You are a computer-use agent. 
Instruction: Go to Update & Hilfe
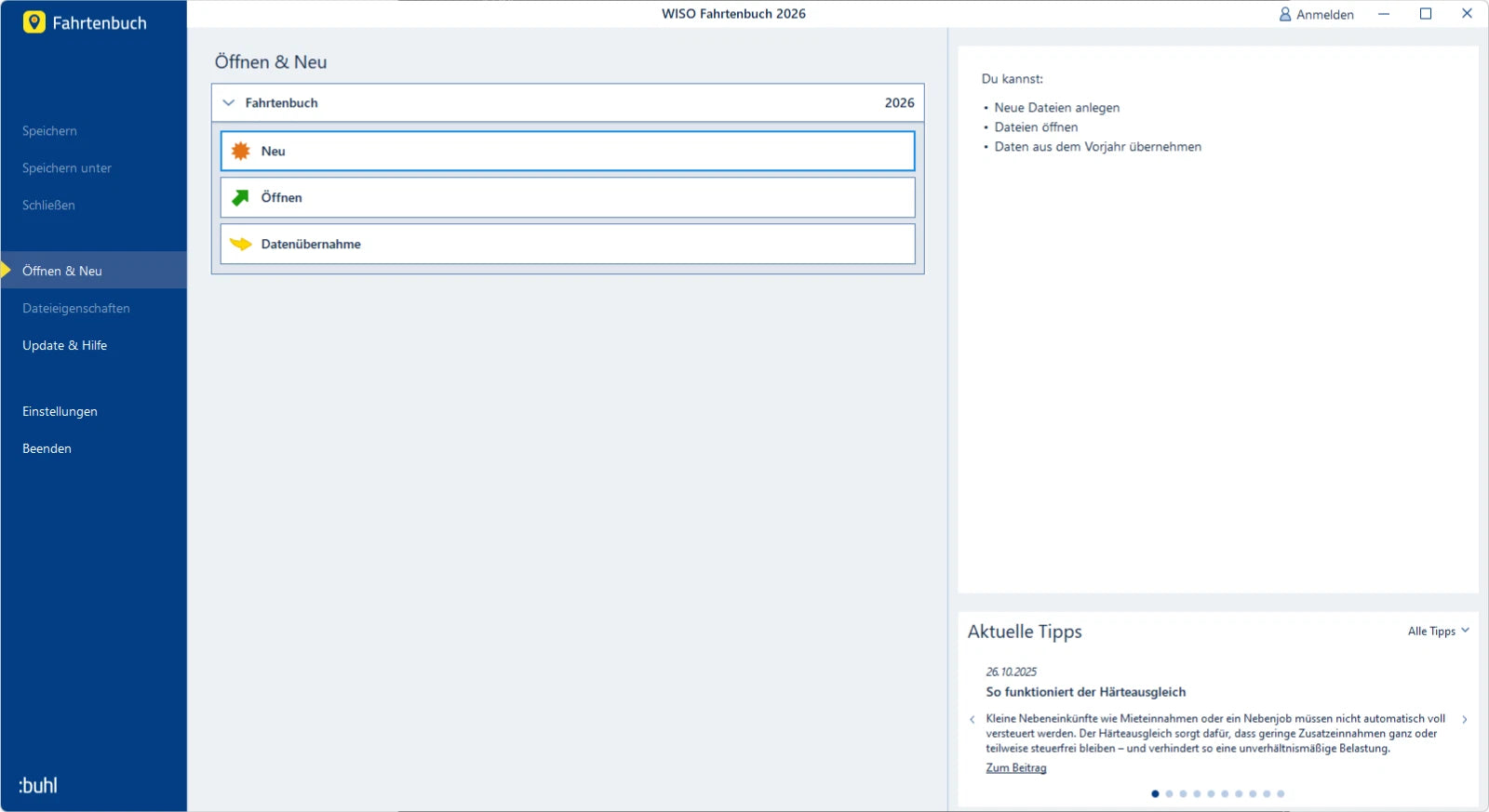click(x=65, y=345)
